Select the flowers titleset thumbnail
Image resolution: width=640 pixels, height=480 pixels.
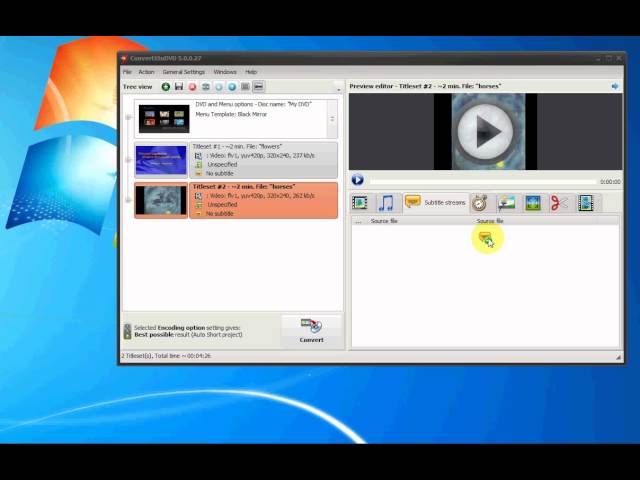click(161, 160)
